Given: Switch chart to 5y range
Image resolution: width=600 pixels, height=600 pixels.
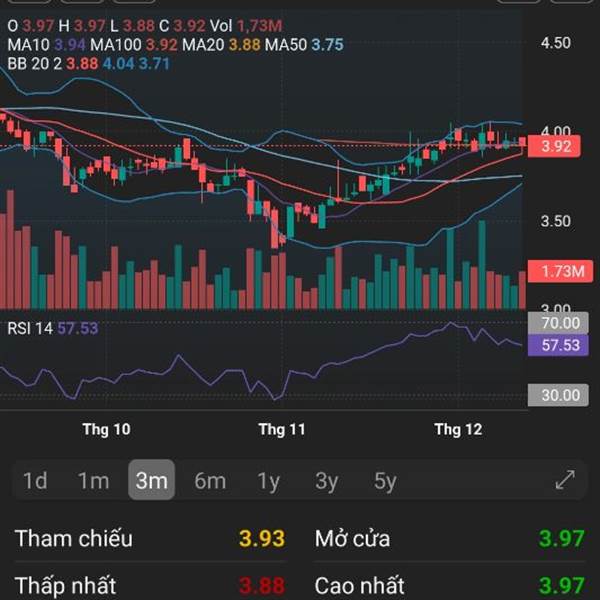Looking at the screenshot, I should pyautogui.click(x=385, y=481).
